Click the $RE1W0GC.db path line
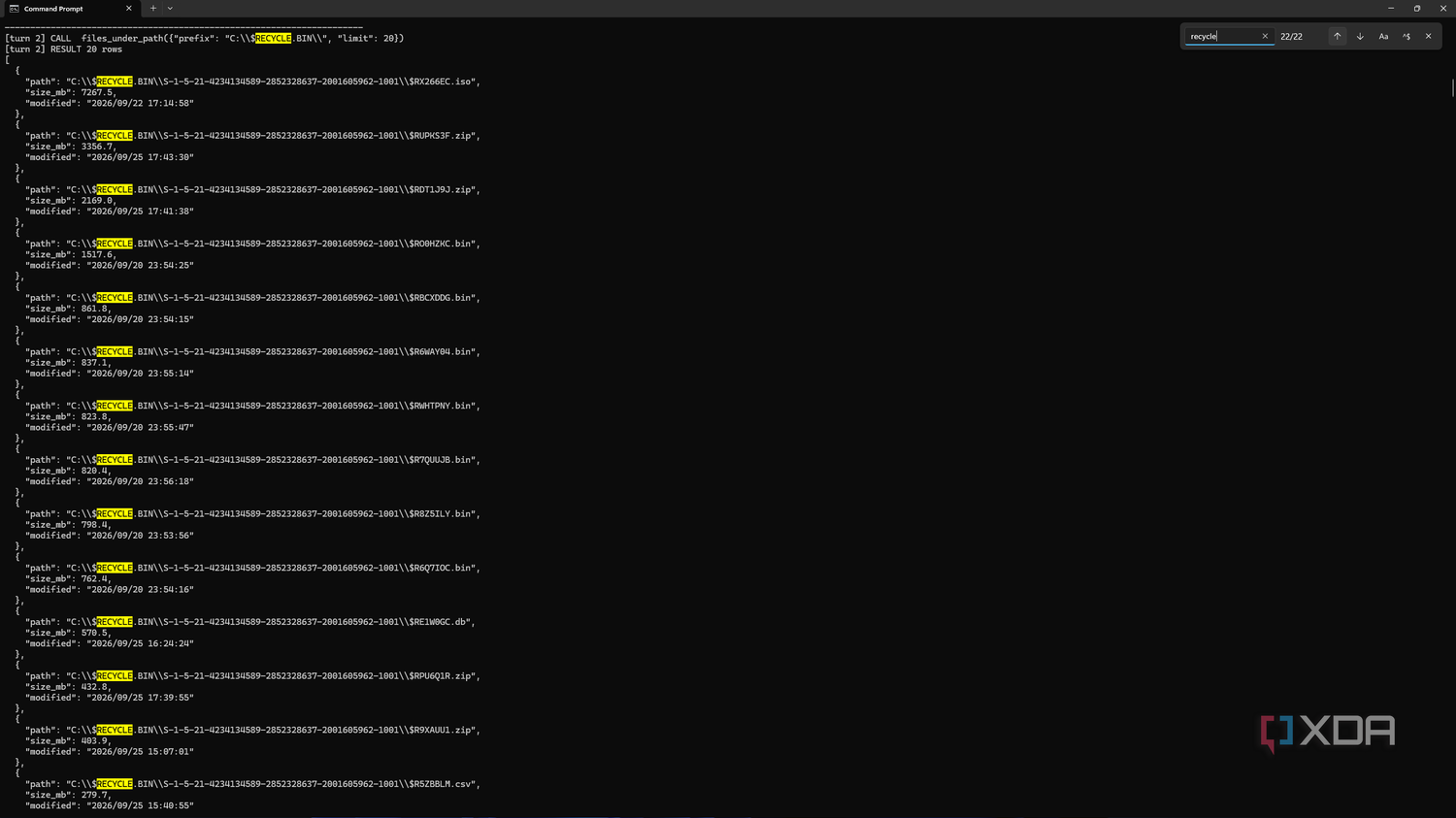The image size is (1456, 818). pyautogui.click(x=250, y=622)
